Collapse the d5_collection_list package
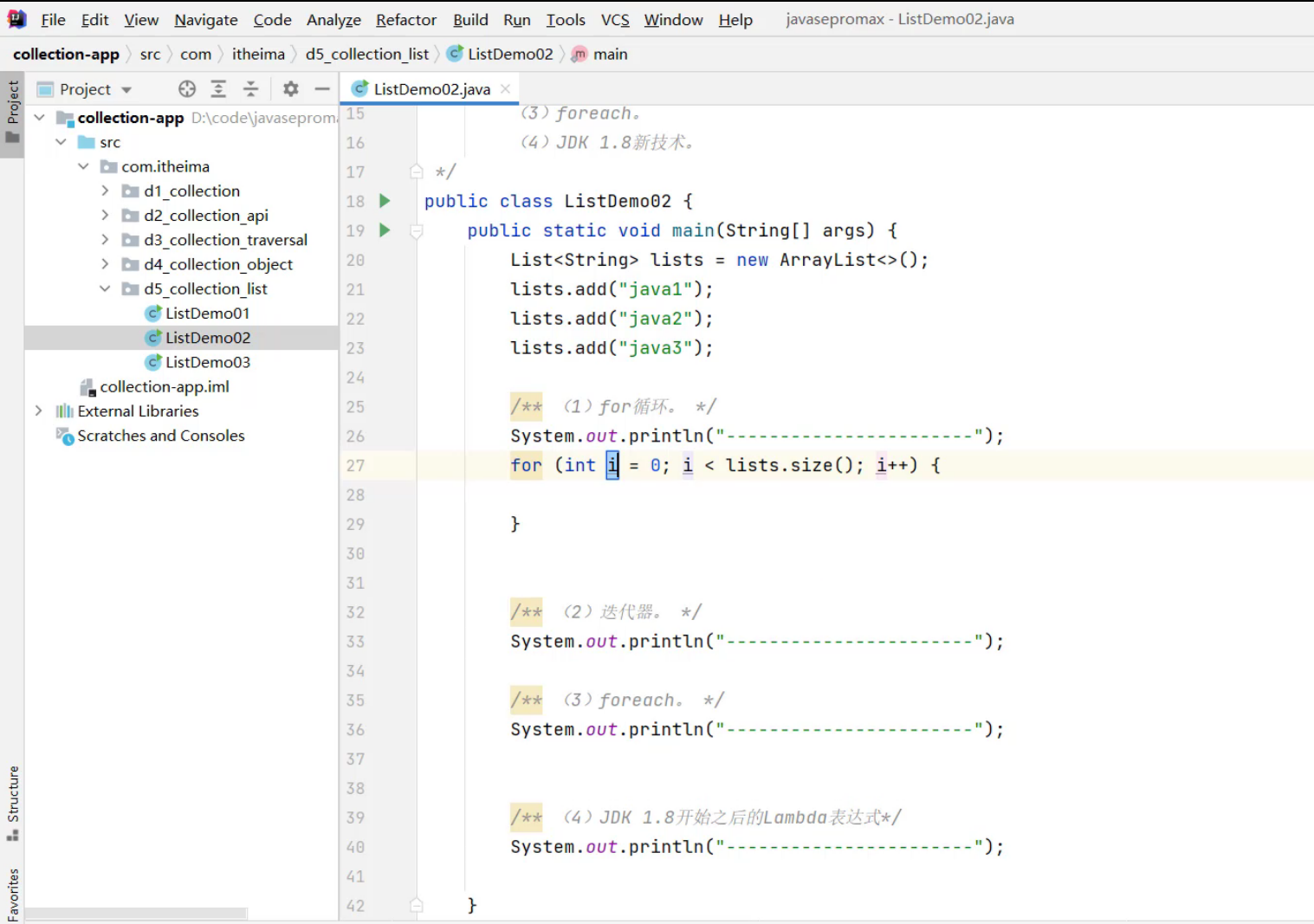 click(x=105, y=288)
